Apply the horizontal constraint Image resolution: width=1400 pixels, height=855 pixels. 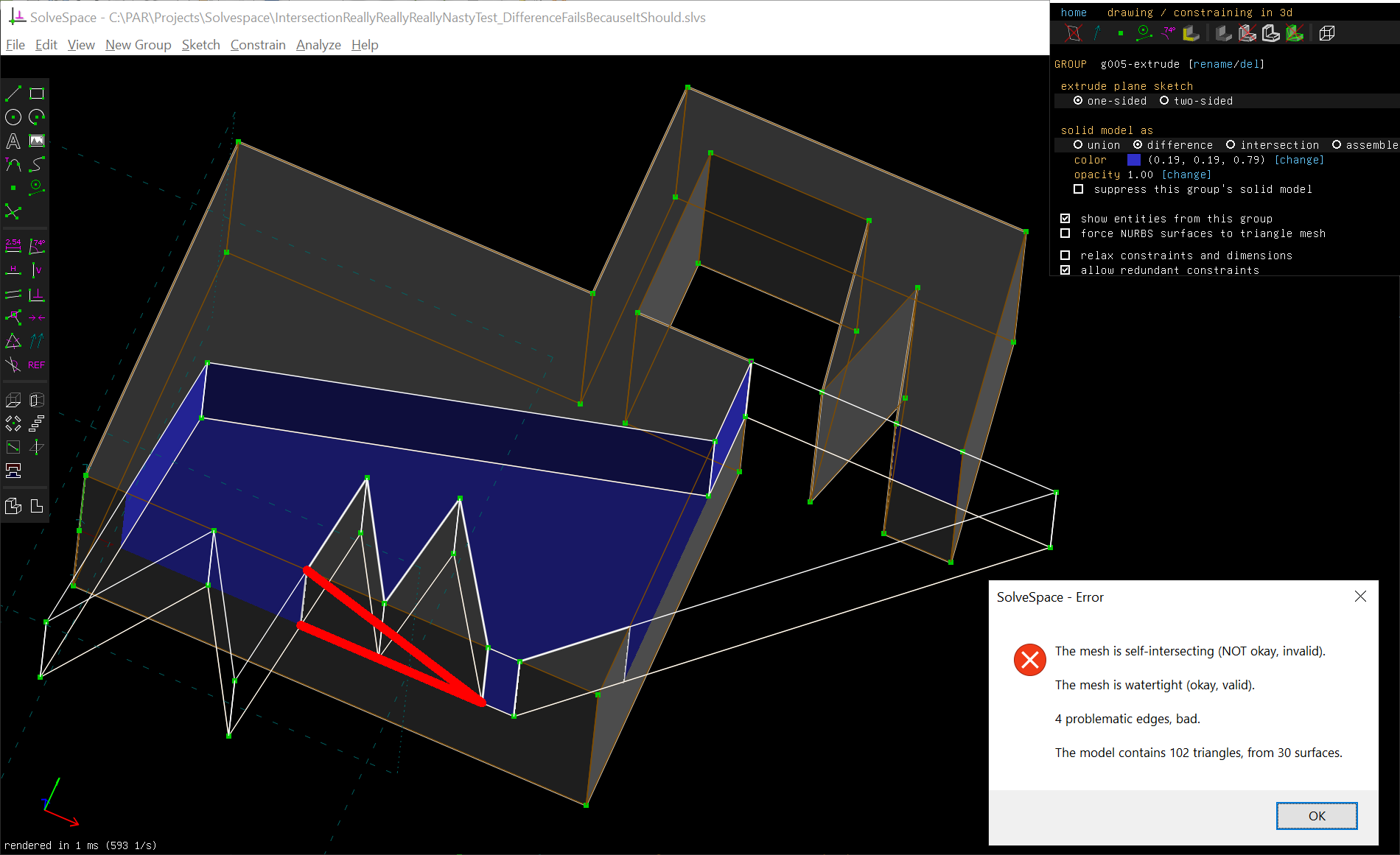[x=13, y=270]
